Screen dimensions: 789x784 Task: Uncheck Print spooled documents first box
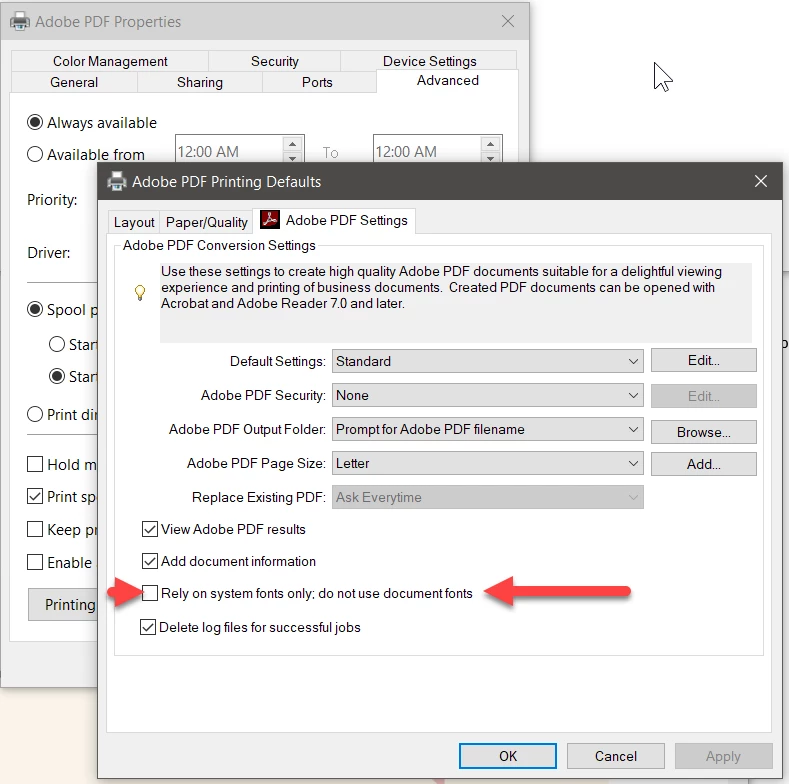[35, 497]
